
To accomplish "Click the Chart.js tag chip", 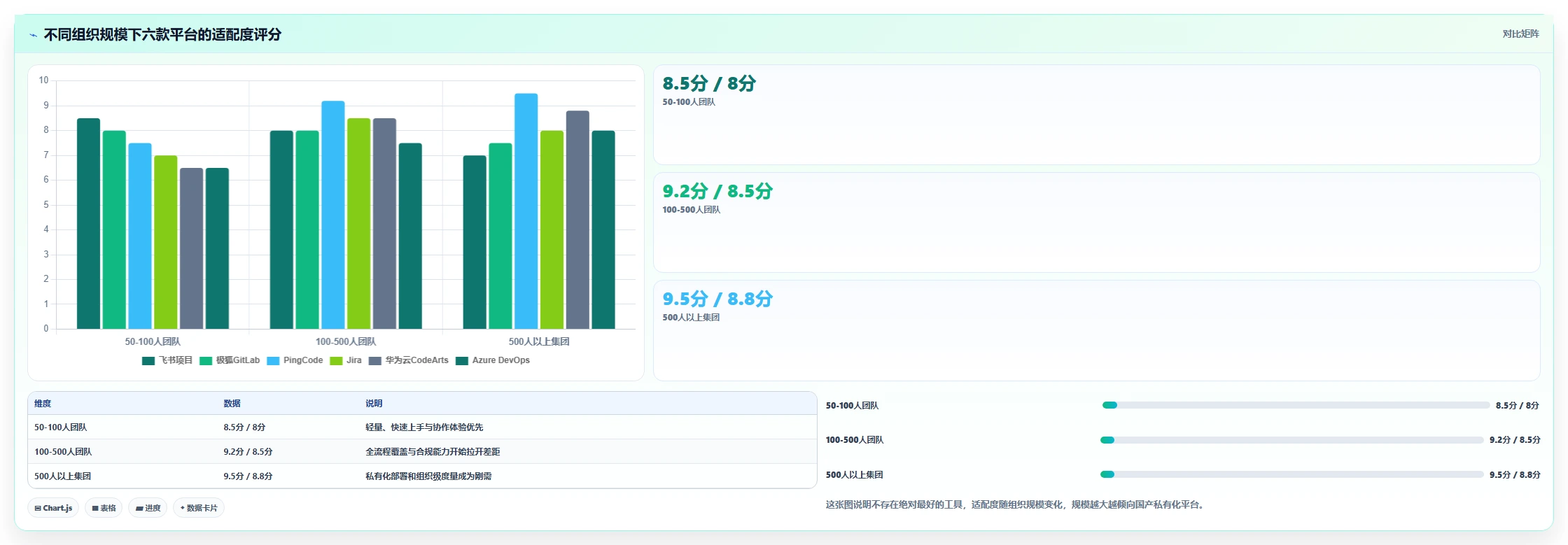I will tap(53, 508).
